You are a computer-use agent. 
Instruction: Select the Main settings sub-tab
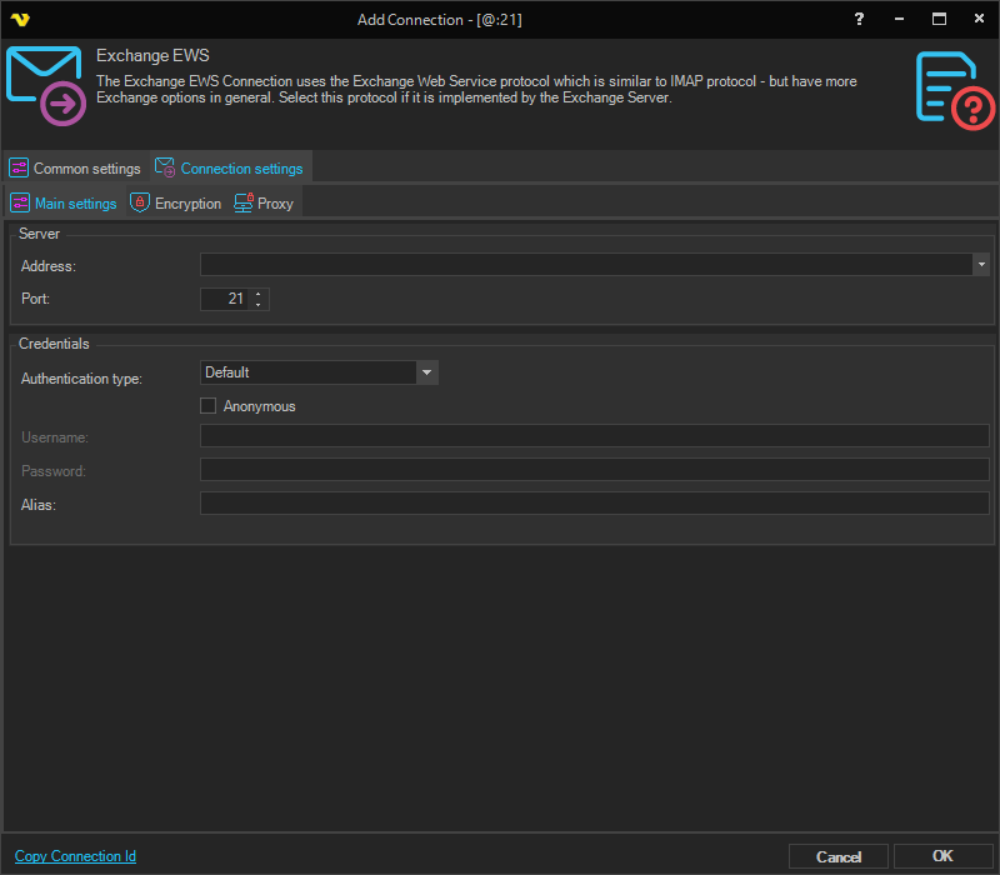pyautogui.click(x=64, y=203)
